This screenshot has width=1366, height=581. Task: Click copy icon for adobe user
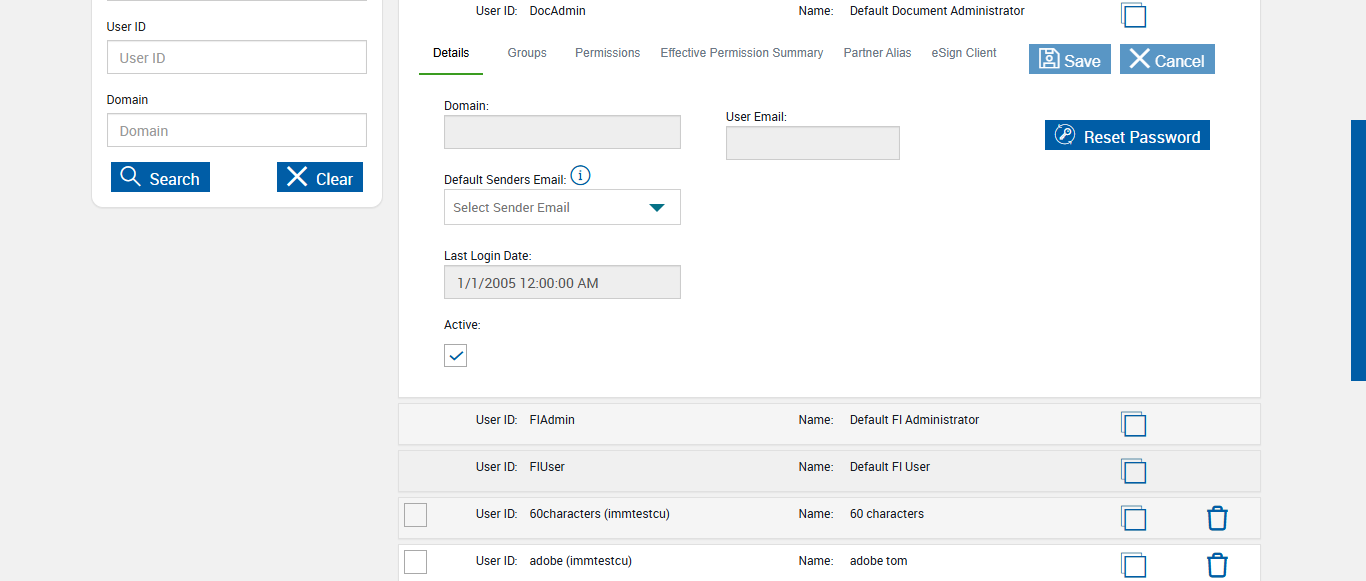coord(1133,565)
